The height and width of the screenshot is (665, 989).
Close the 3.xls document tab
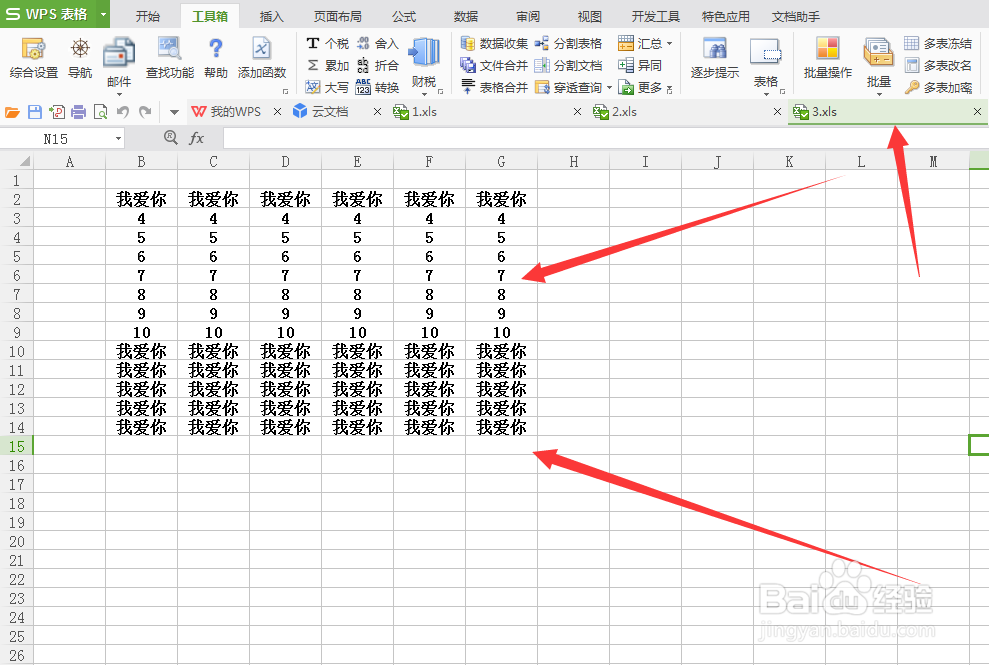tap(977, 112)
